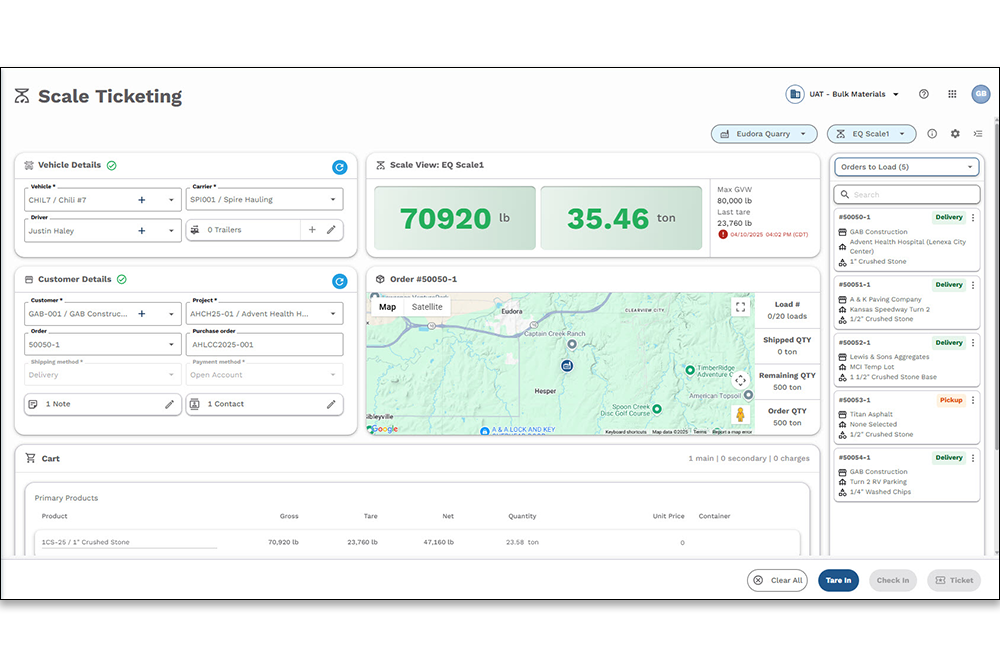
Task: Click the Clear All button
Action: [777, 580]
